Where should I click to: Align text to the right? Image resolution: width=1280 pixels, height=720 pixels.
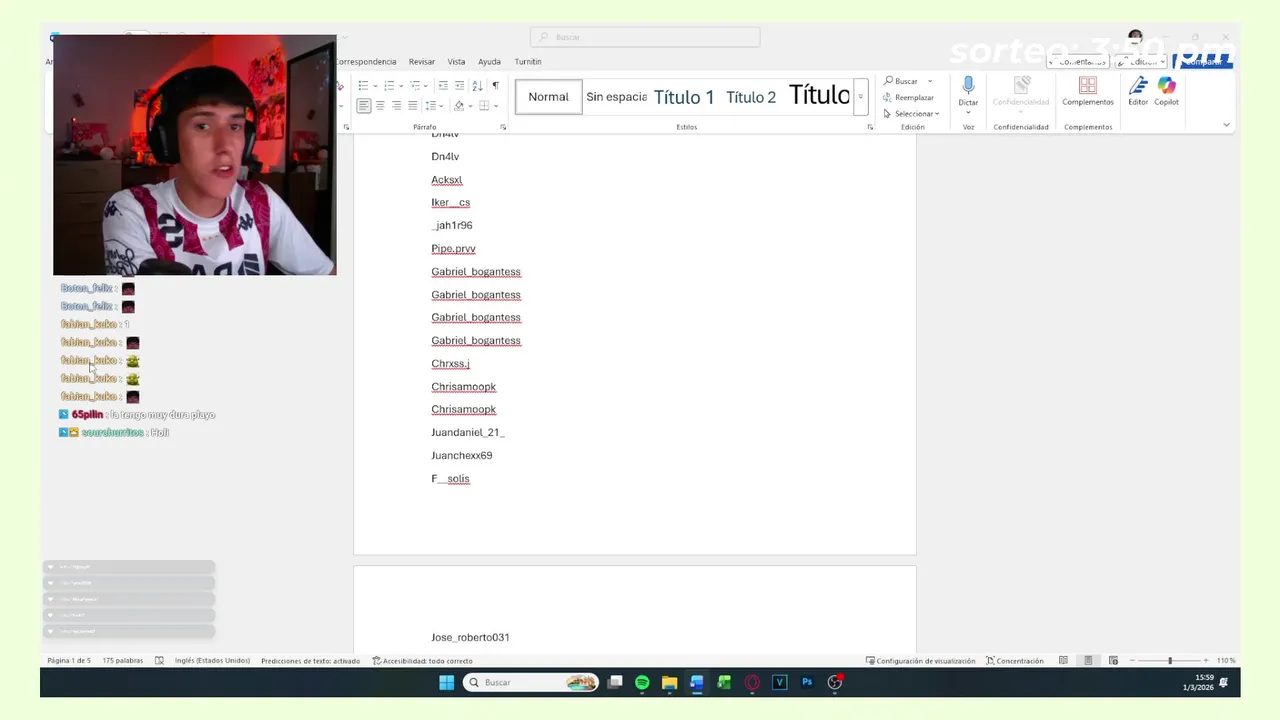(396, 105)
